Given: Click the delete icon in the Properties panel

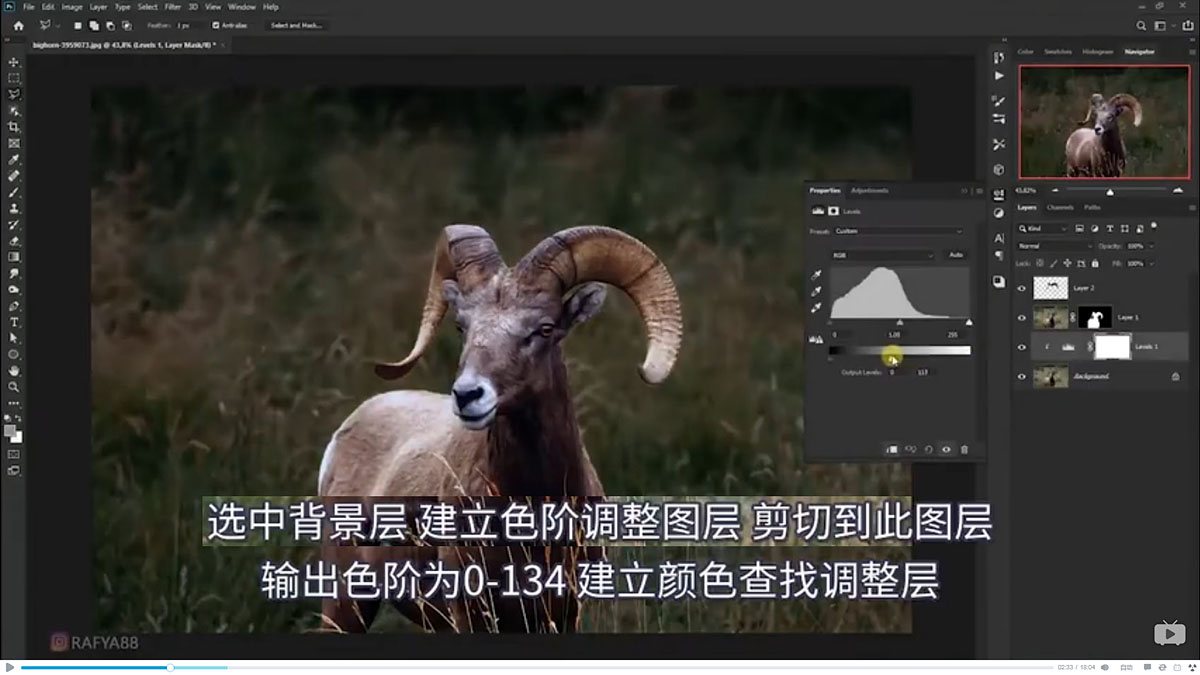Looking at the screenshot, I should [x=965, y=448].
